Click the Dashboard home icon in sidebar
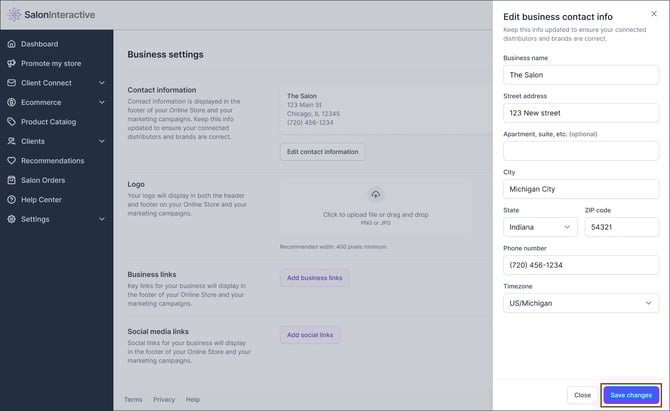The height and width of the screenshot is (411, 670). [12, 44]
